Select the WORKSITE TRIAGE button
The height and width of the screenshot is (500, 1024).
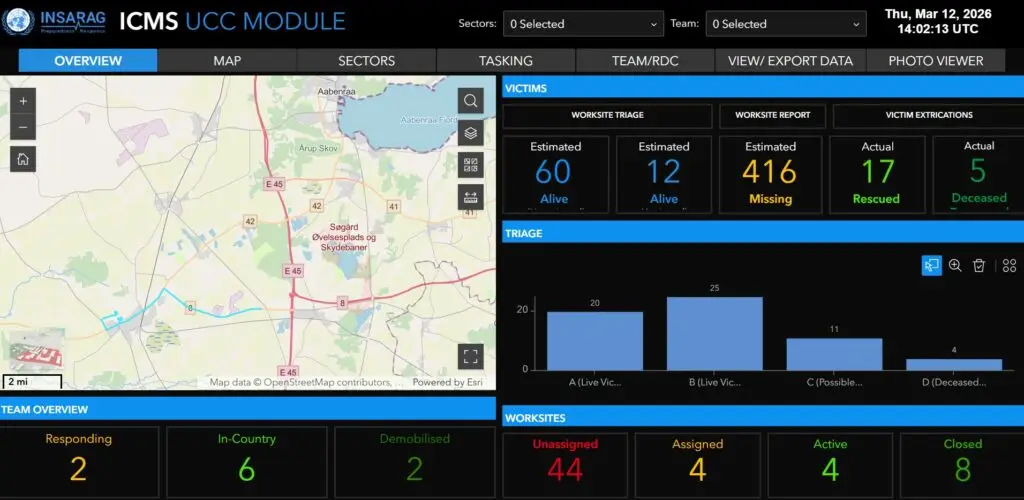[x=607, y=116]
